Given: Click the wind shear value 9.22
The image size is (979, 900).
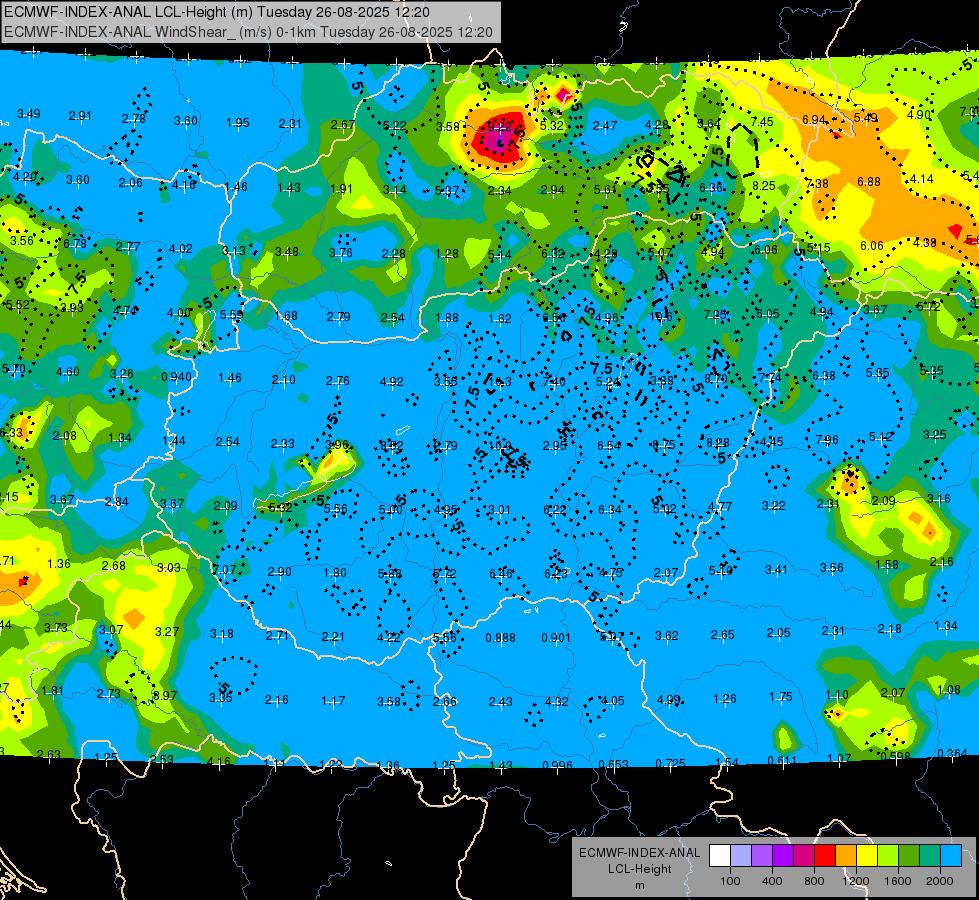Looking at the screenshot, I should coord(499,127).
